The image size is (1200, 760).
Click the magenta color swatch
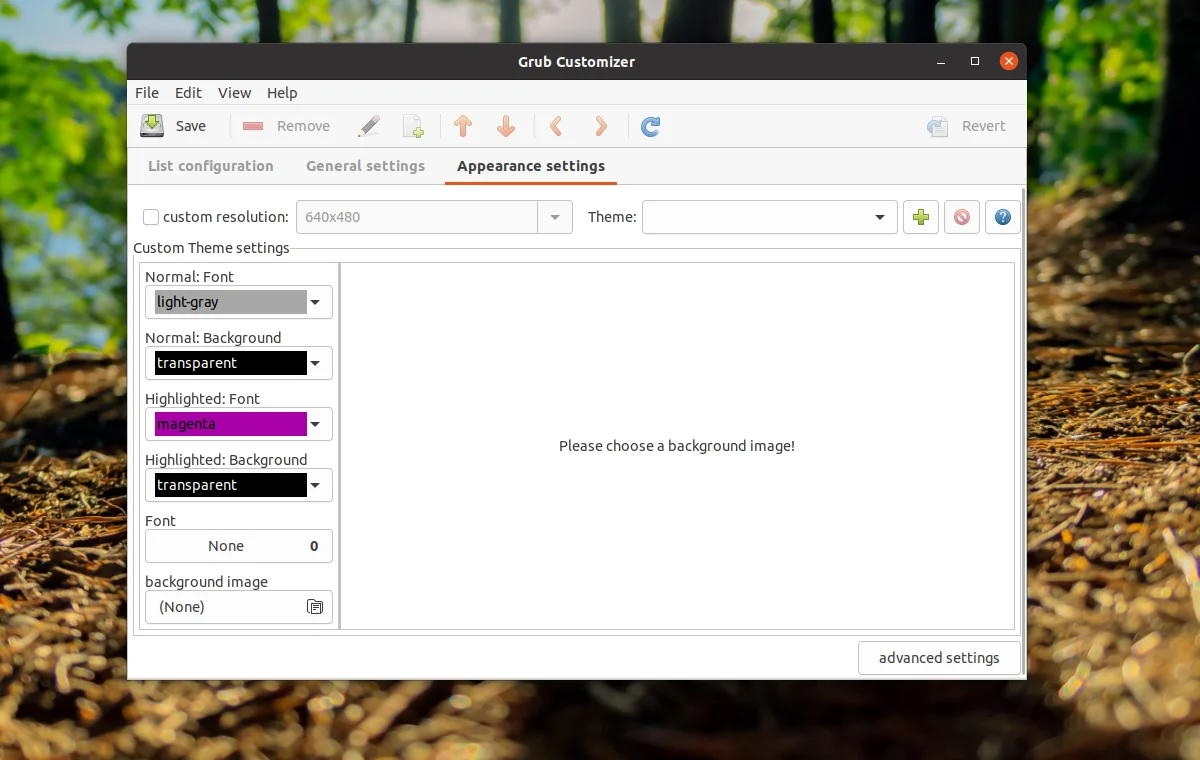click(x=231, y=424)
